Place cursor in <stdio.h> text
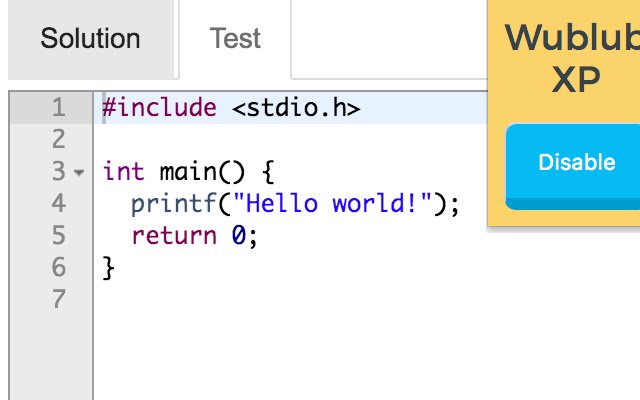 coord(296,108)
